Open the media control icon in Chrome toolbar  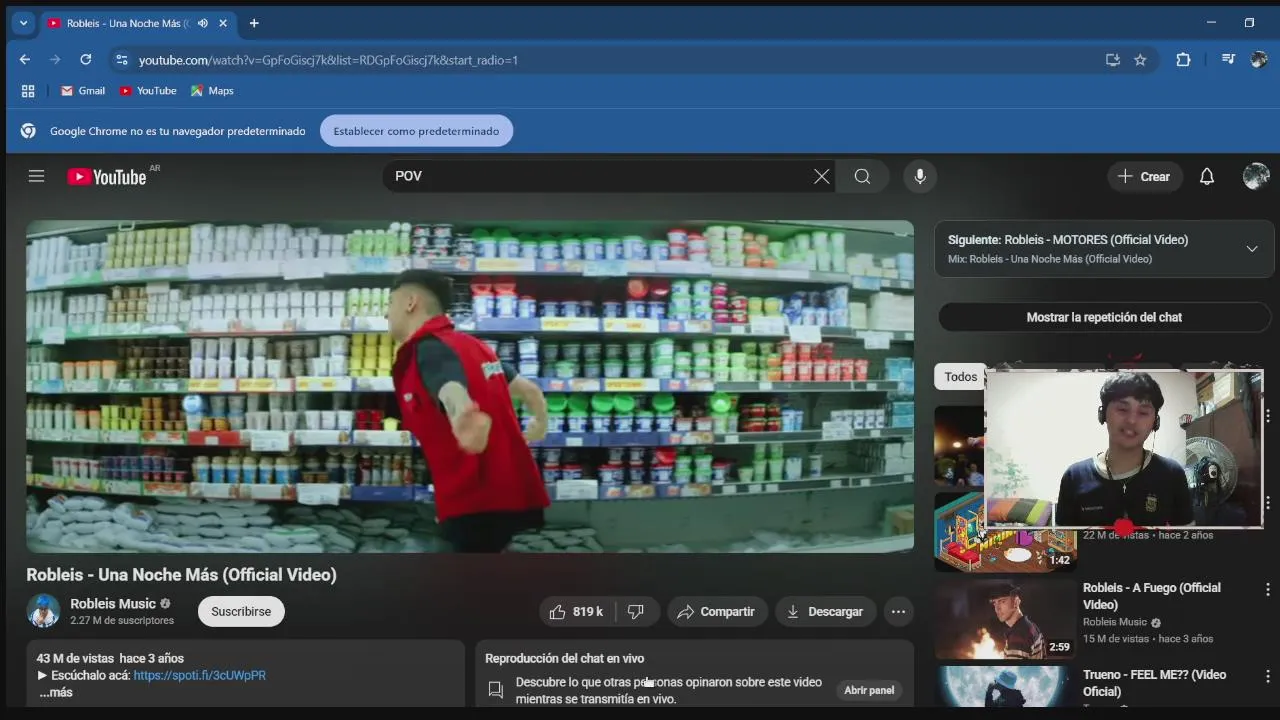pos(1228,60)
